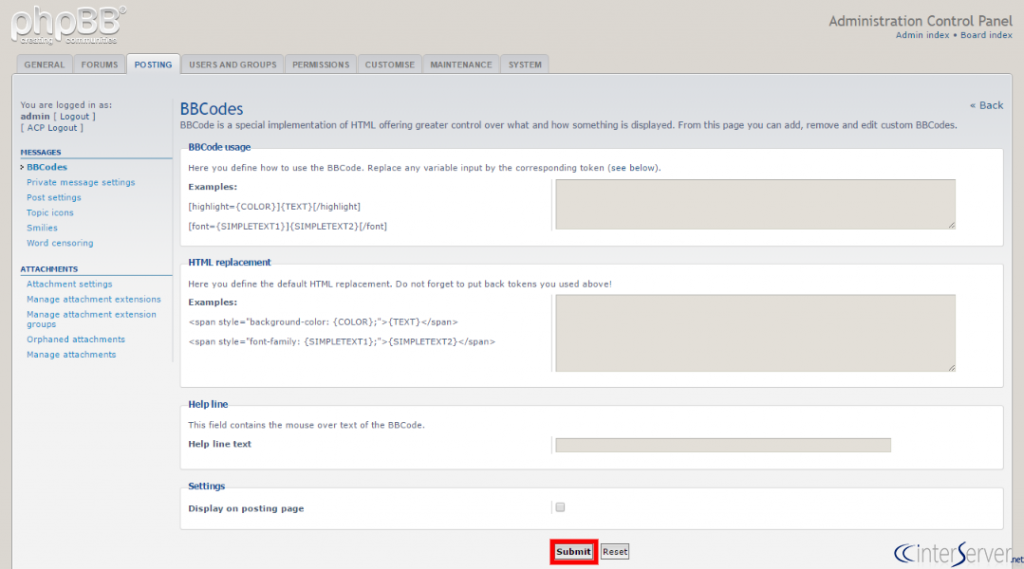Open the Smilies page
Image resolution: width=1024 pixels, height=569 pixels.
42,228
